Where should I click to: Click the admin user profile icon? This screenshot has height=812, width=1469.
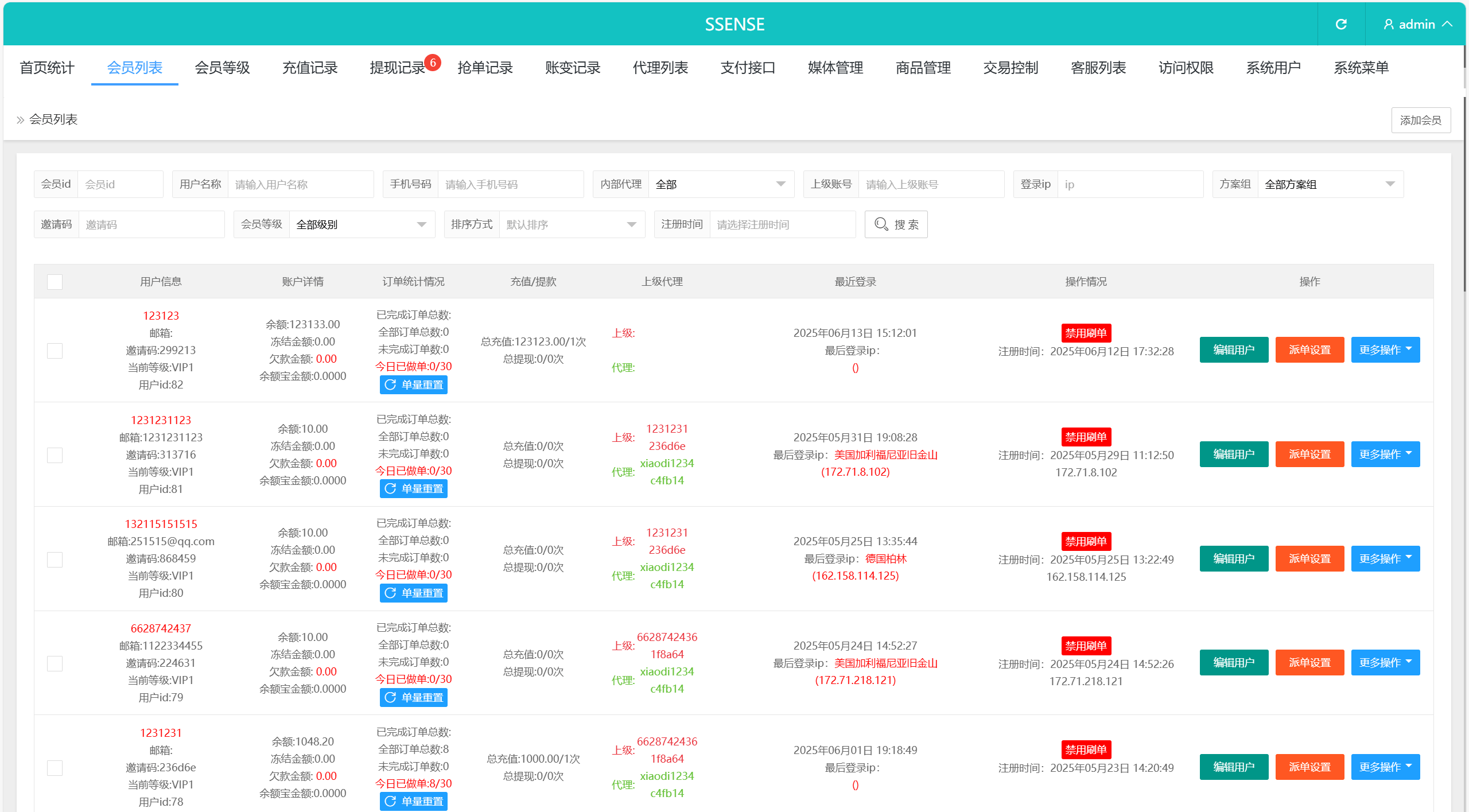[1388, 24]
